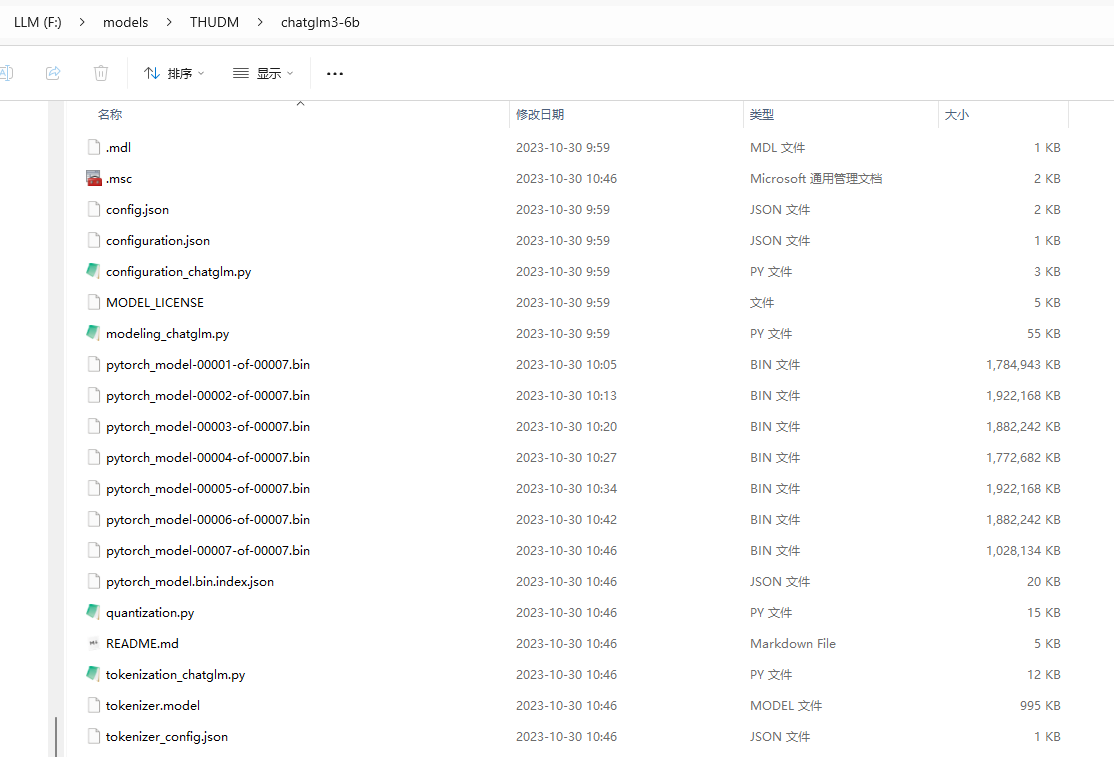
Task: Select file name configuration.json
Action: tap(158, 241)
